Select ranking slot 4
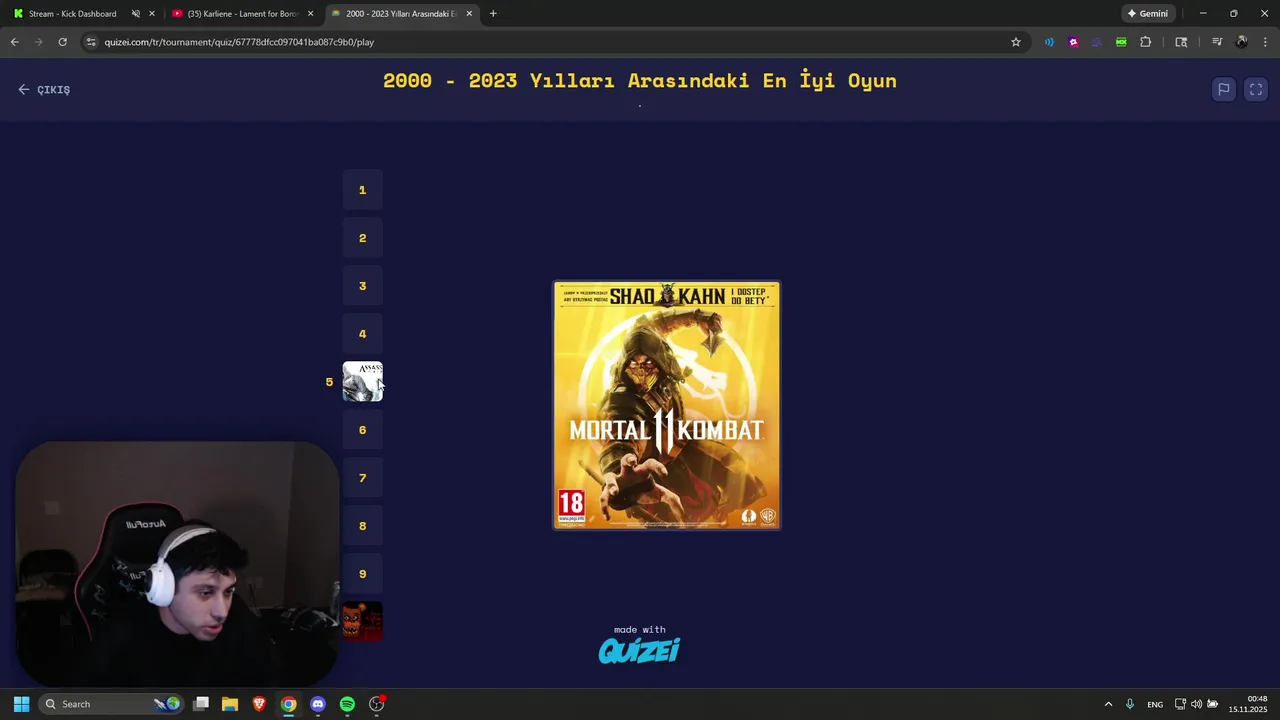This screenshot has height=720, width=1280. click(x=363, y=334)
